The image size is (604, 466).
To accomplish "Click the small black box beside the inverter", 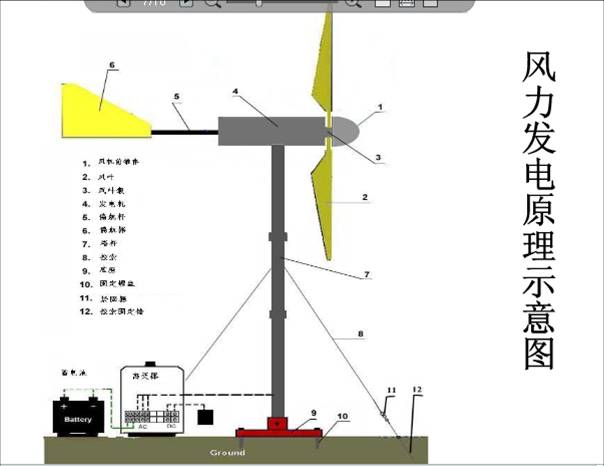I will click(x=205, y=414).
